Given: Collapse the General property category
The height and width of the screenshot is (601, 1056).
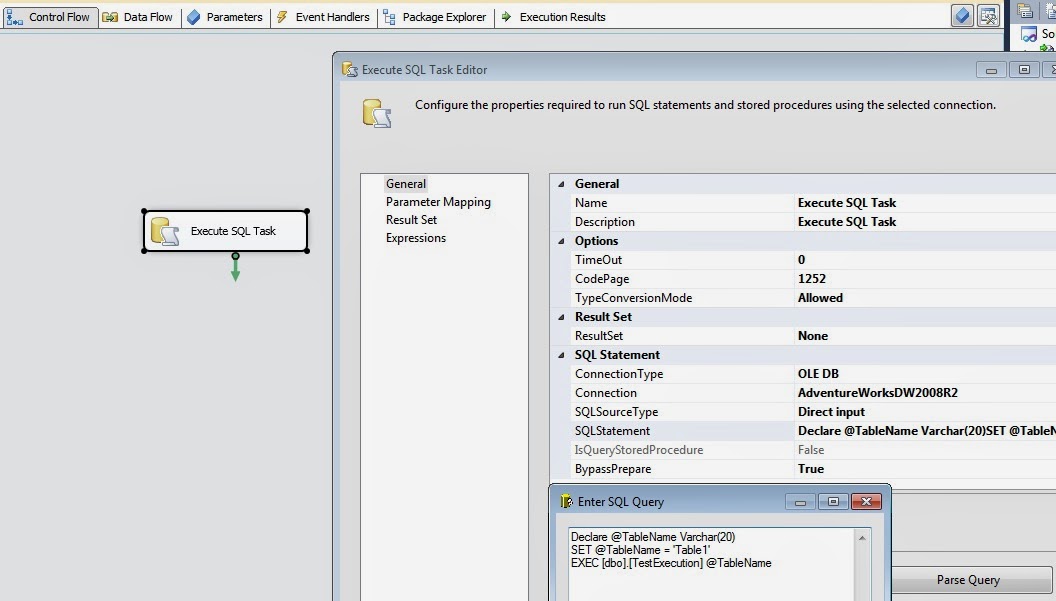Looking at the screenshot, I should [x=561, y=184].
